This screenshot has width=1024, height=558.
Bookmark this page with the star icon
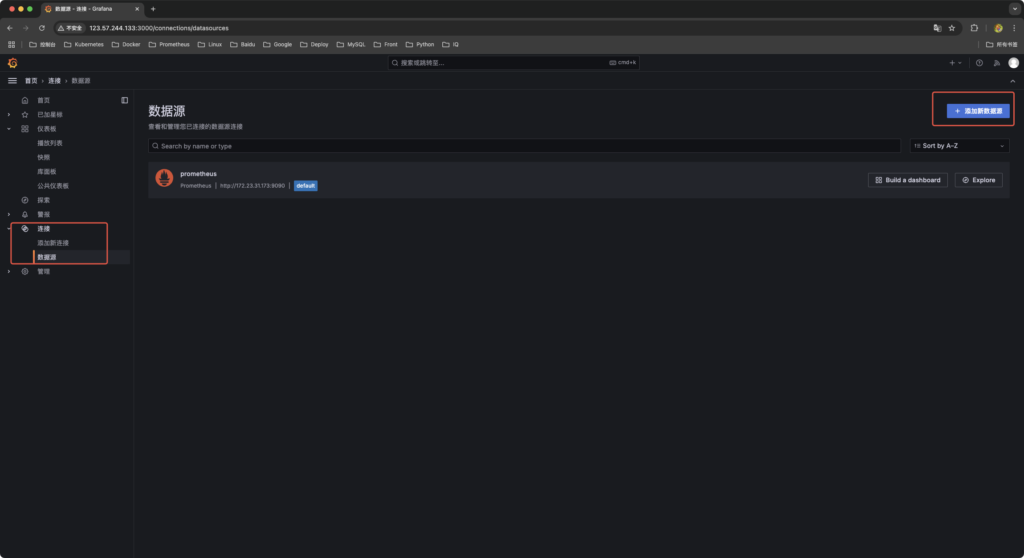[951, 28]
